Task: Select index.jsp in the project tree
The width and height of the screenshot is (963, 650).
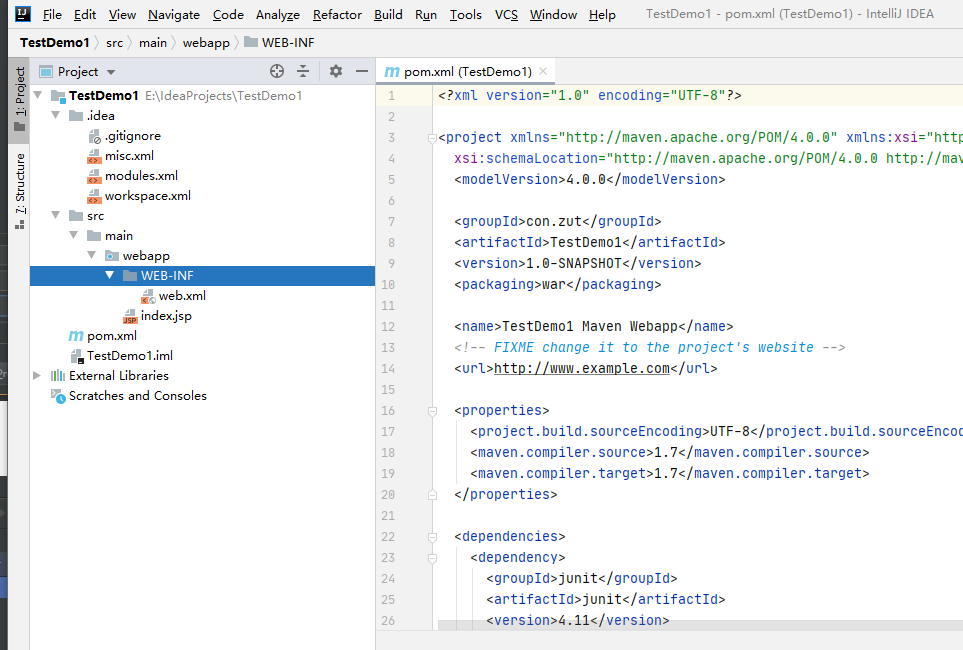Action: (x=166, y=316)
